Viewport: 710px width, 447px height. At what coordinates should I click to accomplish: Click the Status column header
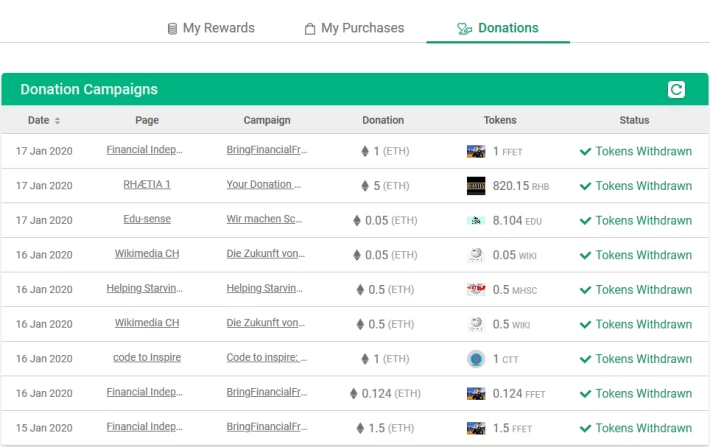tap(634, 120)
